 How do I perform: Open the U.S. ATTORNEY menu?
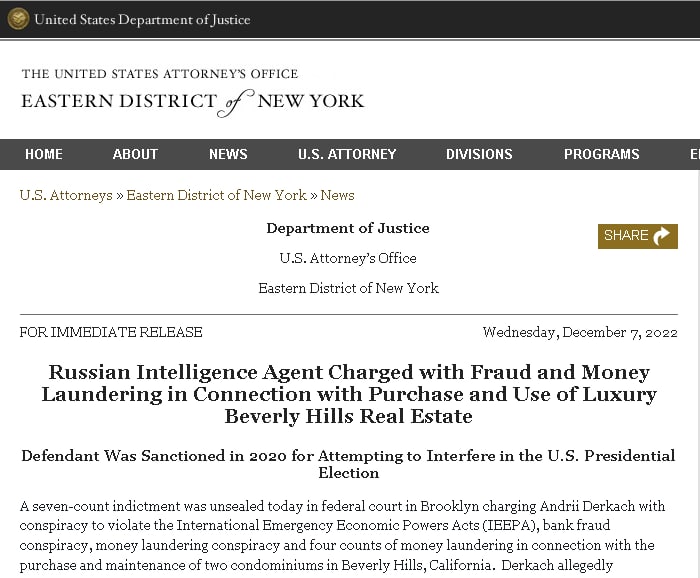point(347,154)
